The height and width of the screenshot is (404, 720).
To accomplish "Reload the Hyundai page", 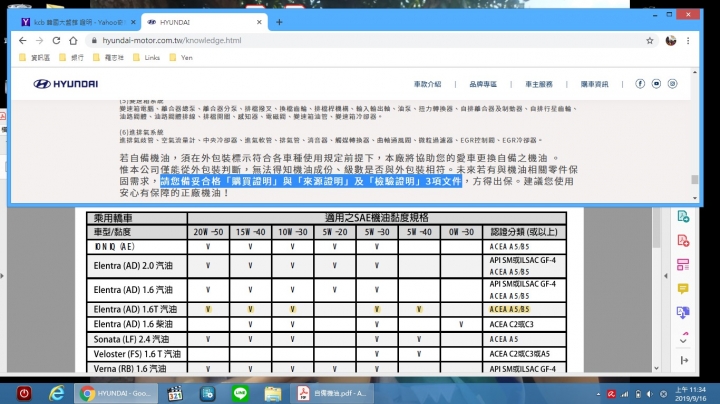I will [x=56, y=40].
